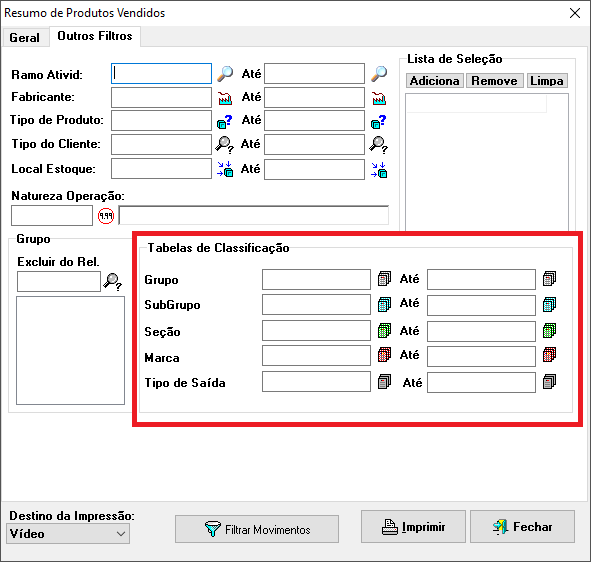Click the Adiciona button
This screenshot has height=562, width=591.
tap(434, 81)
